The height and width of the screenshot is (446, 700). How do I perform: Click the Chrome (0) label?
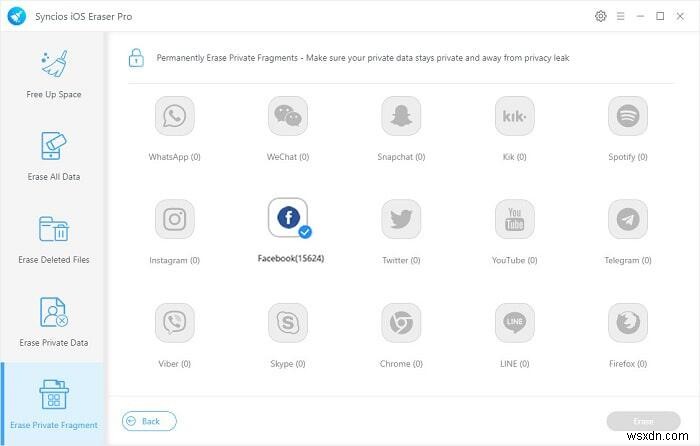point(401,364)
